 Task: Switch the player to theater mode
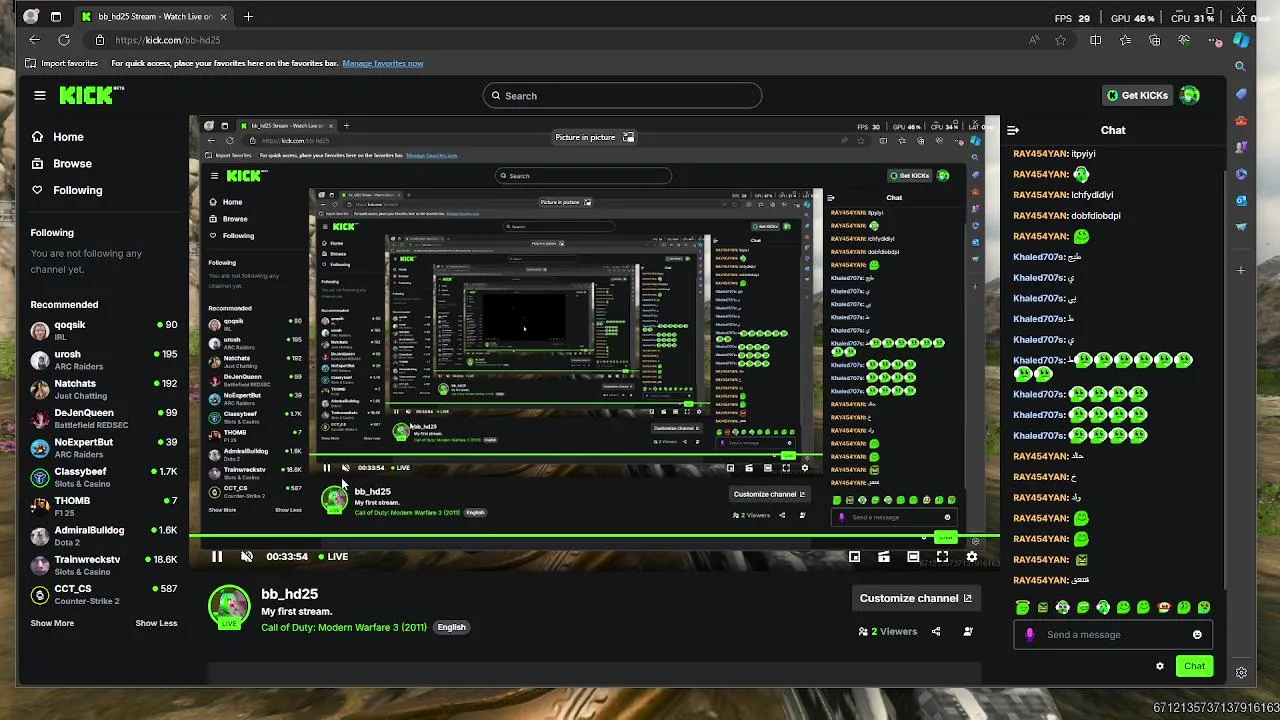coord(913,557)
